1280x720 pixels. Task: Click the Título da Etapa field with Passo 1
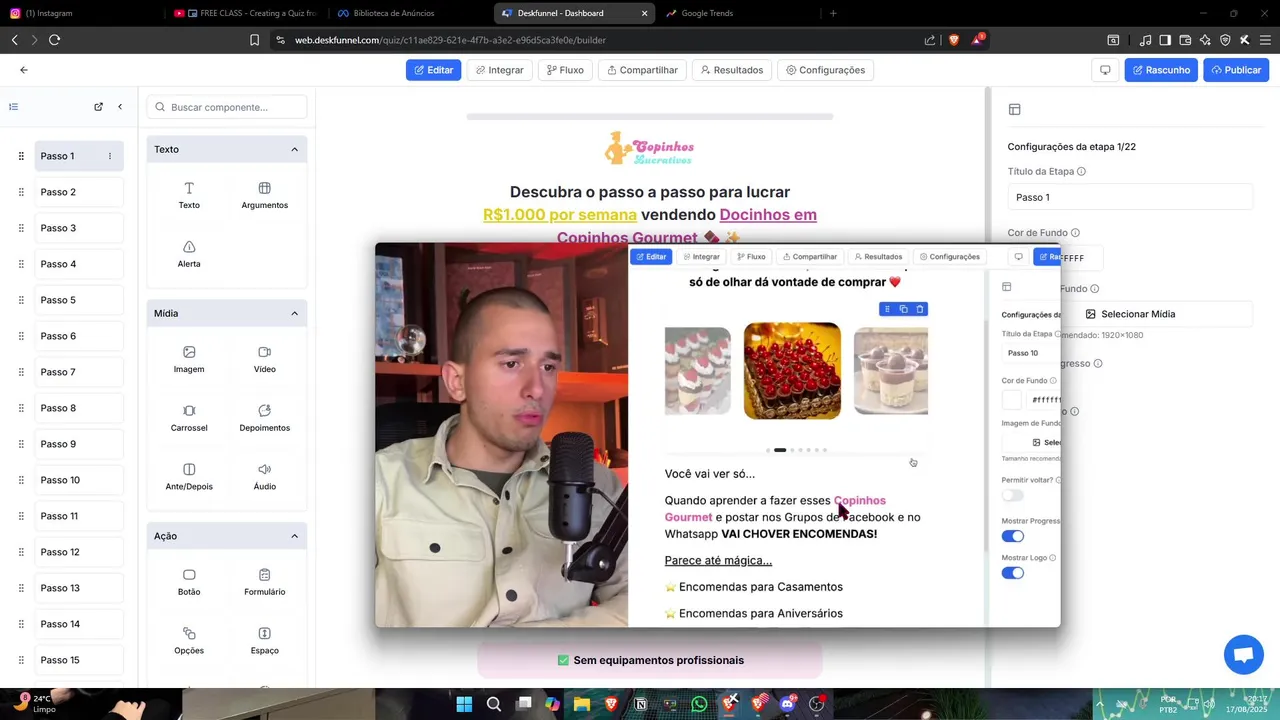[x=1130, y=197]
